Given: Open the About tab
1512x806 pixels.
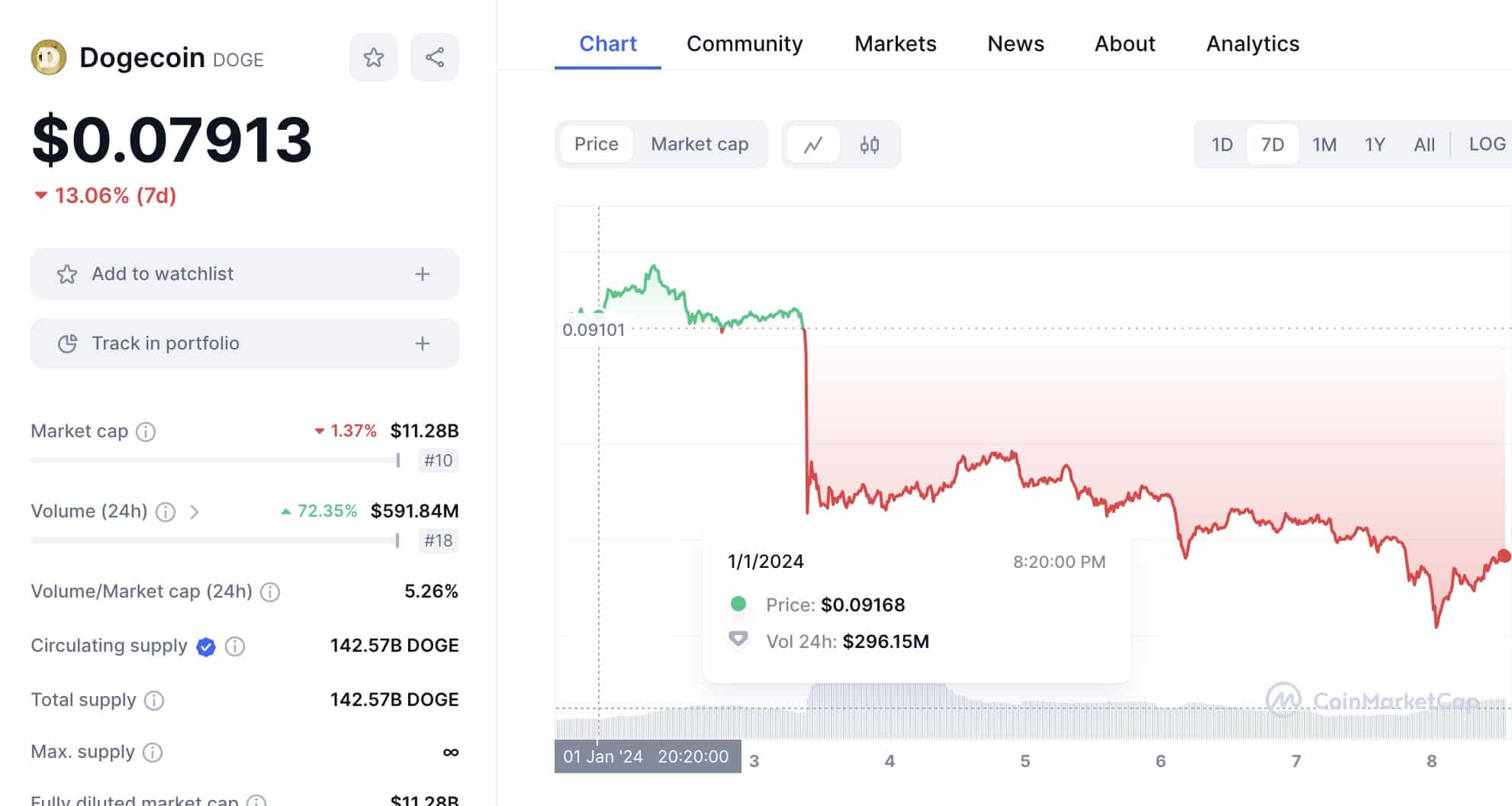Looking at the screenshot, I should [x=1125, y=44].
